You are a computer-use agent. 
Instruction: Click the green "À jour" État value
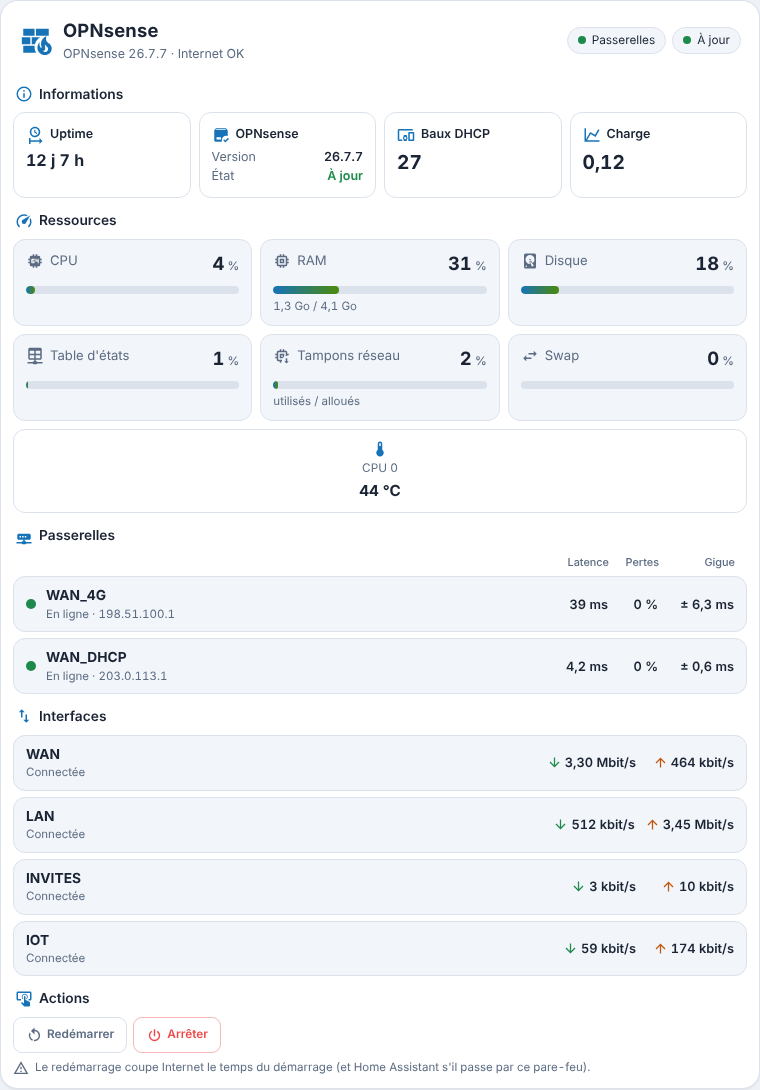click(345, 176)
